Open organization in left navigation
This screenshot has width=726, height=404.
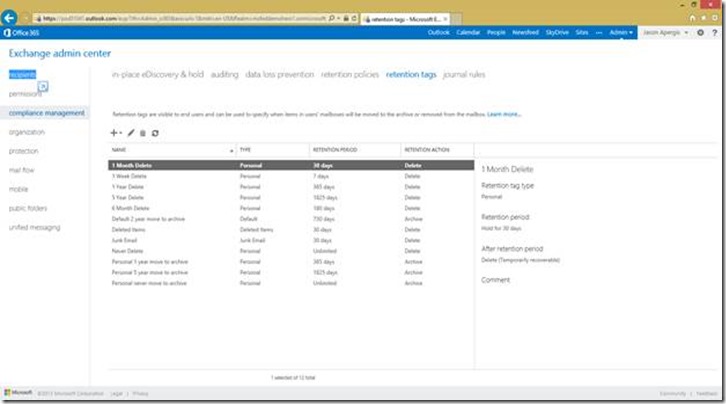[27, 132]
